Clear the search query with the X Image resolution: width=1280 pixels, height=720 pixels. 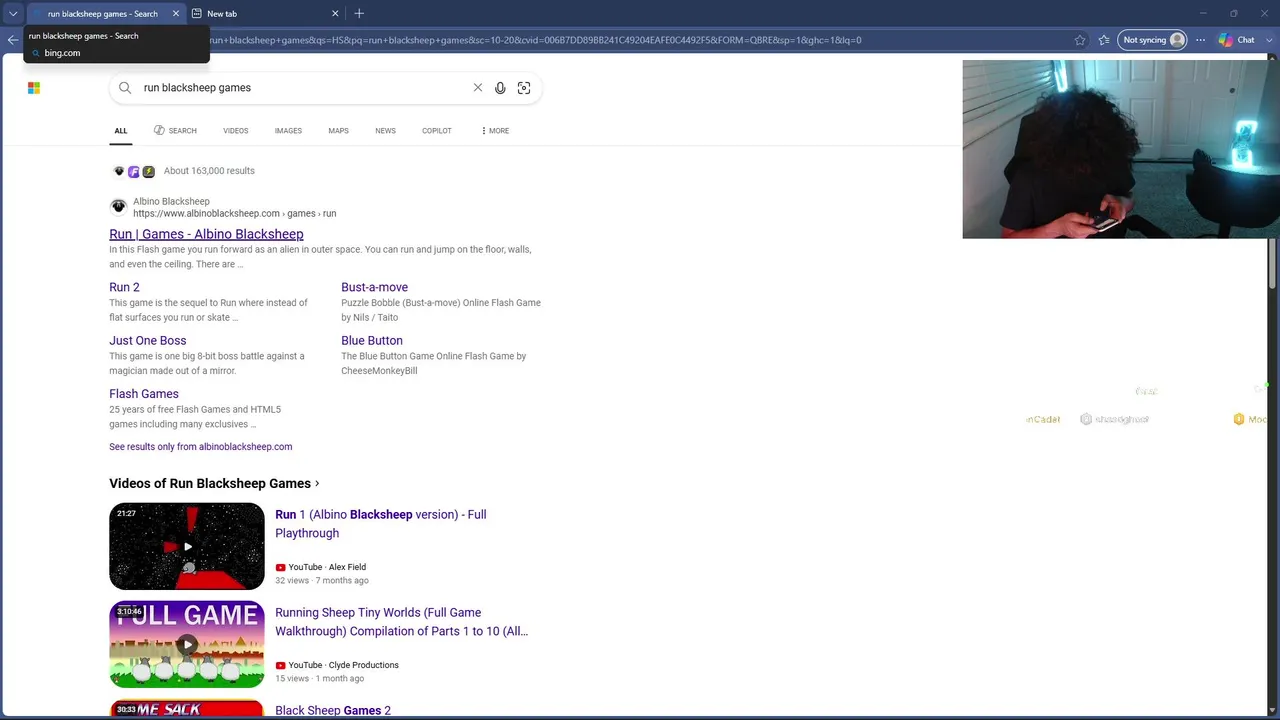pyautogui.click(x=478, y=88)
